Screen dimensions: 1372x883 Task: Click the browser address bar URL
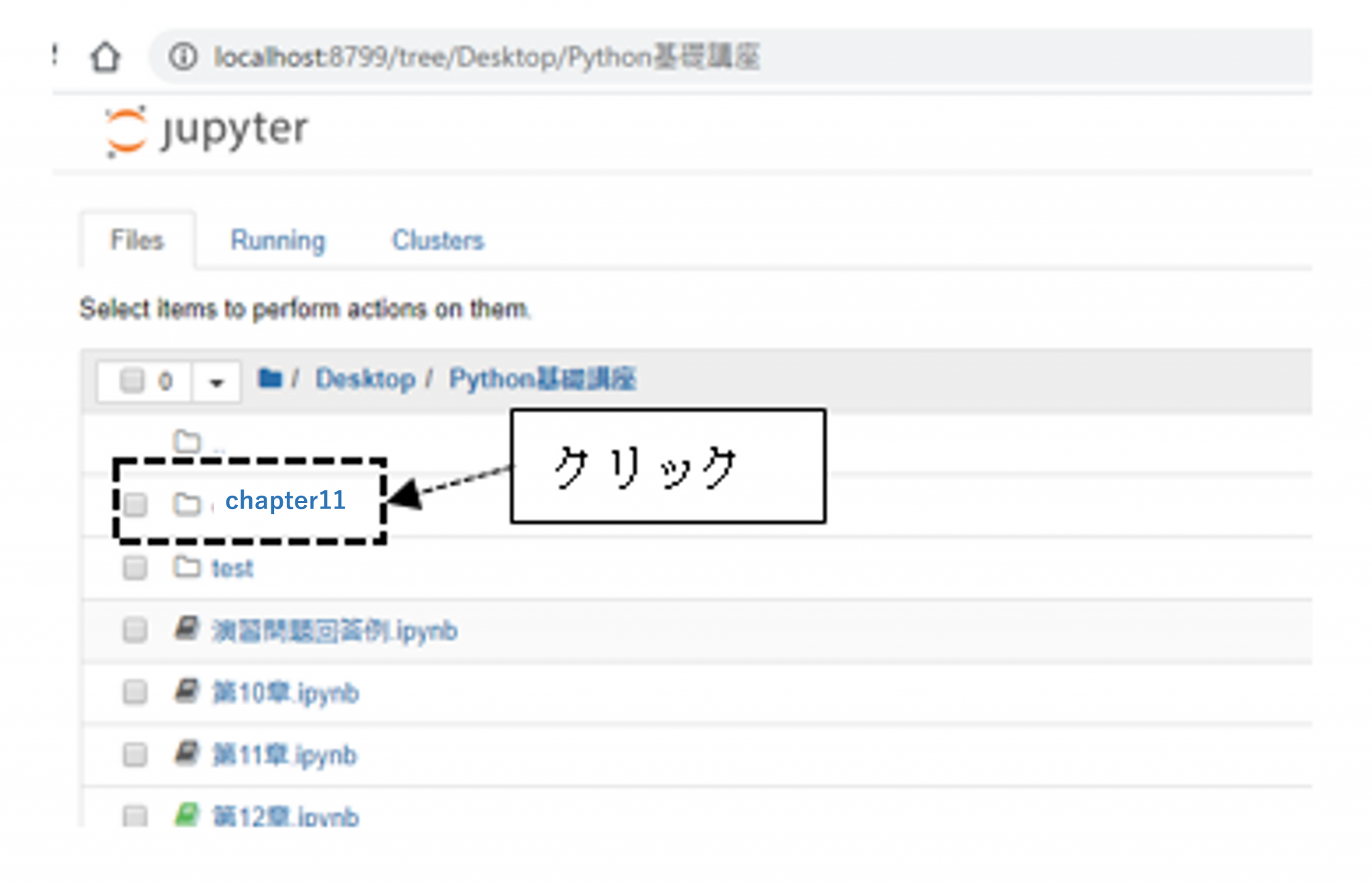(x=486, y=57)
